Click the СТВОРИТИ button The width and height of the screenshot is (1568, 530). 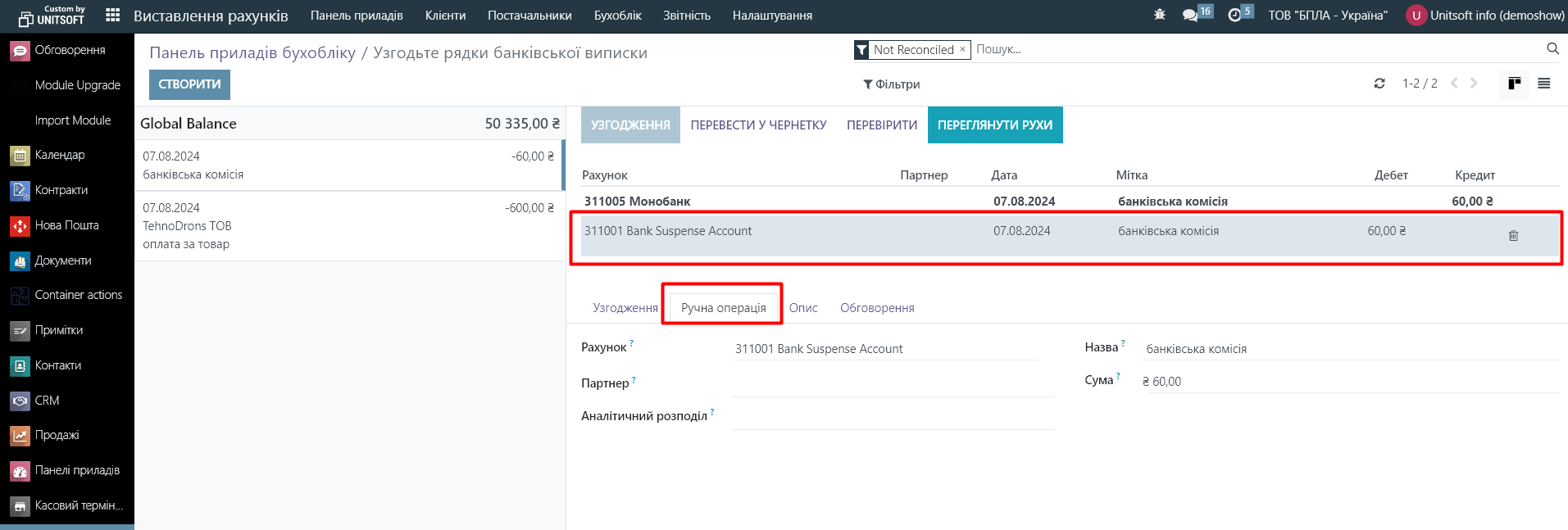(x=189, y=84)
